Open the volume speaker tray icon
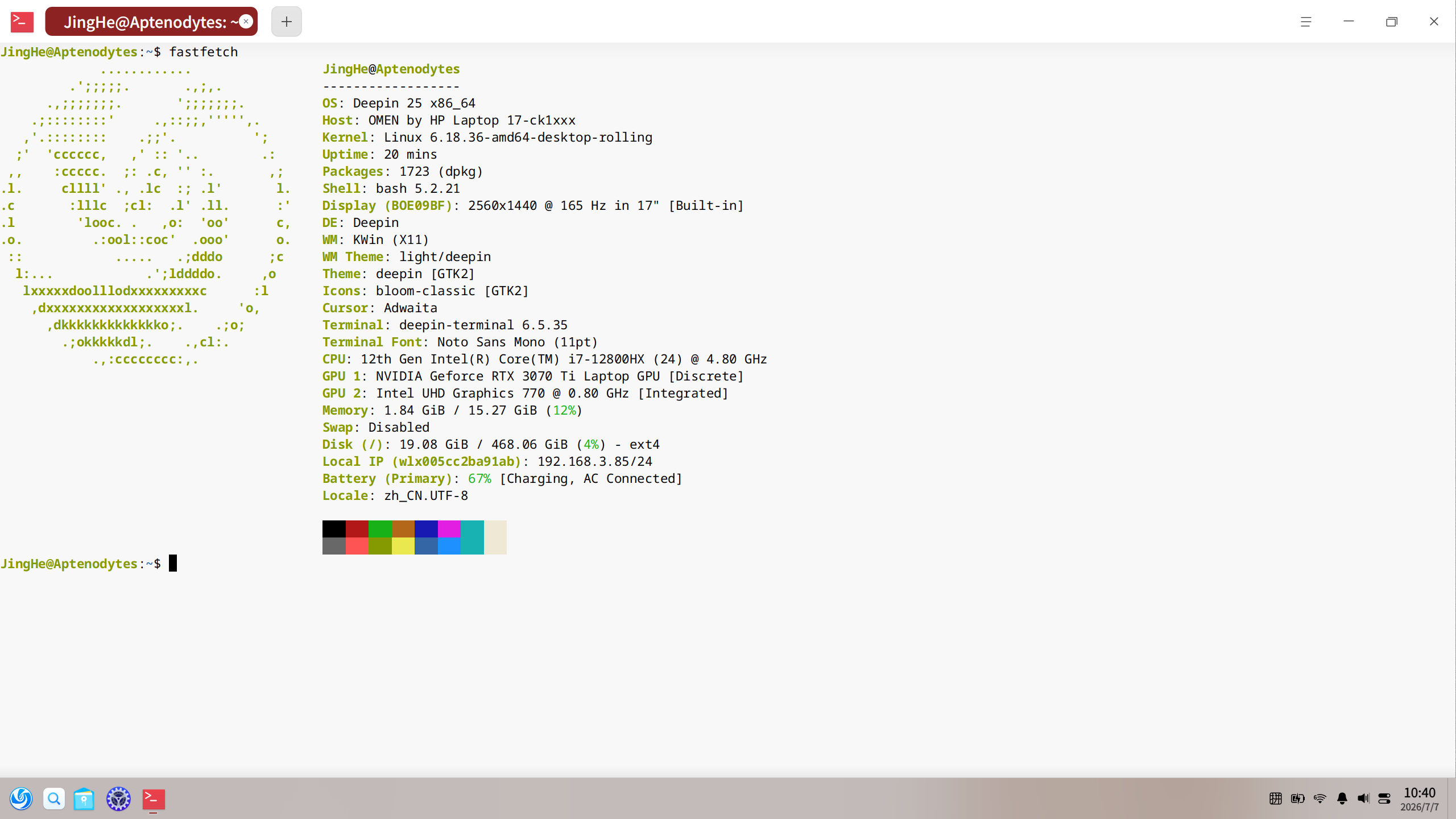 (x=1363, y=799)
